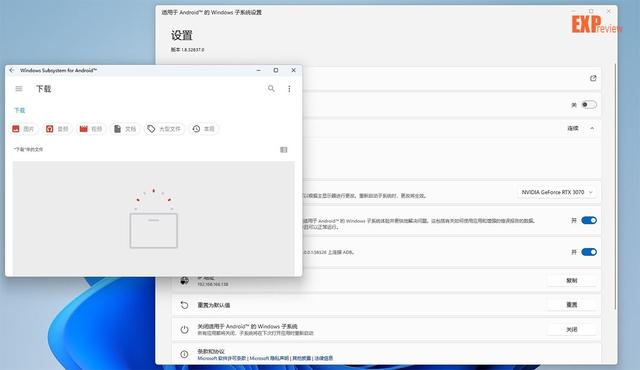Open the three-dot overflow menu beside search

pos(289,89)
